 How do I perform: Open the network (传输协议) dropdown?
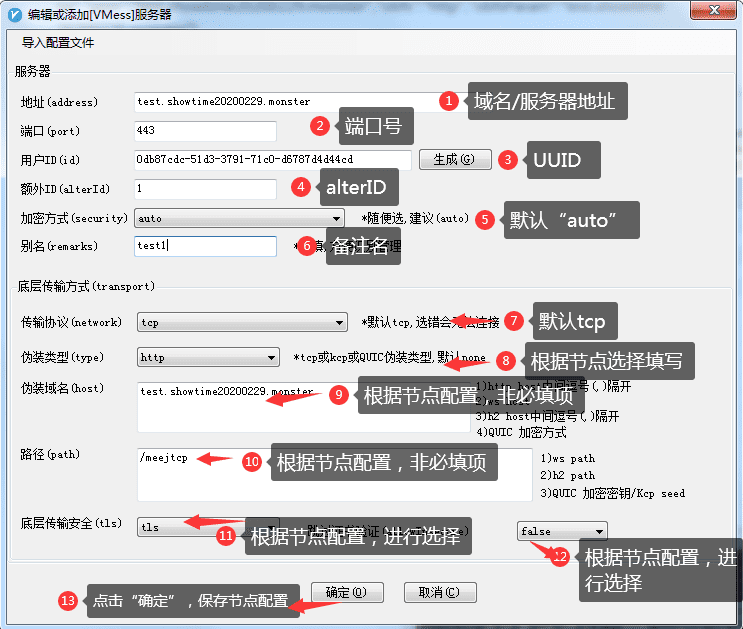242,322
